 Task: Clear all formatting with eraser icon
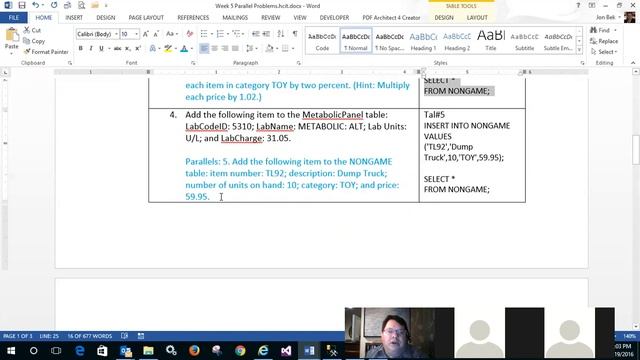tap(189, 34)
